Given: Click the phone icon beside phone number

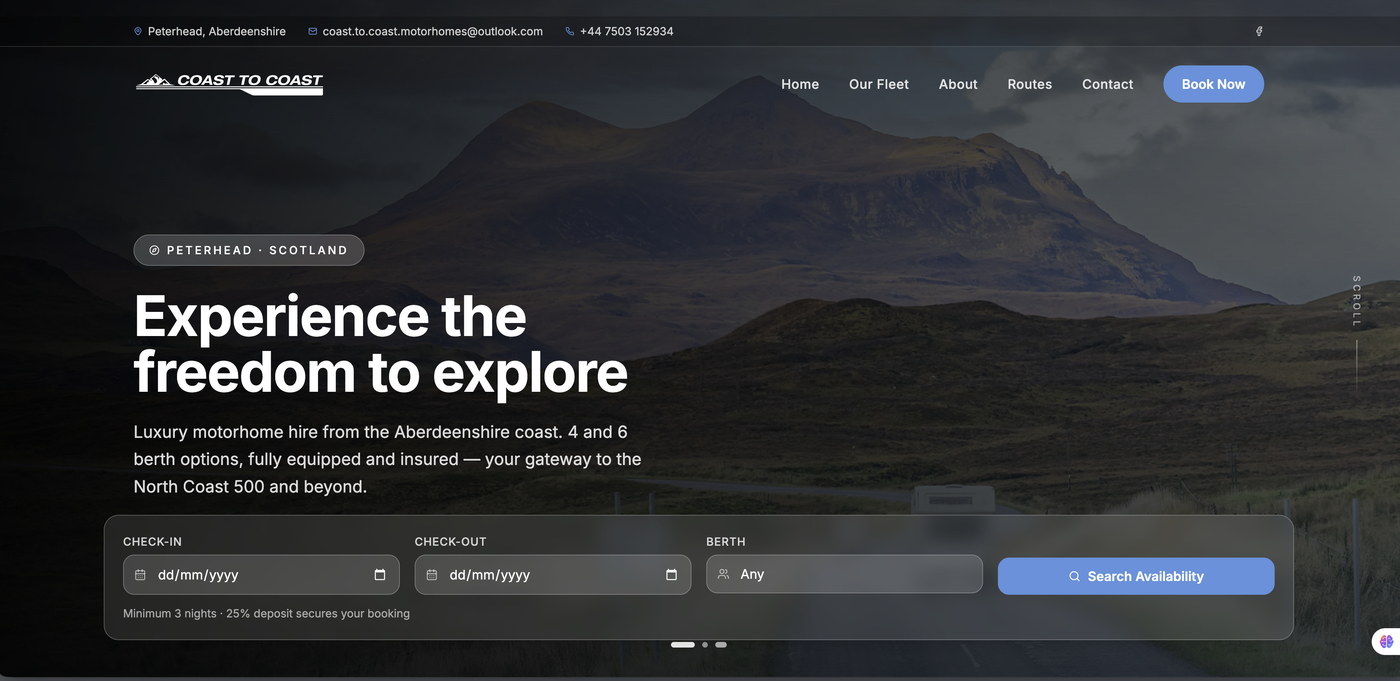Looking at the screenshot, I should point(570,32).
